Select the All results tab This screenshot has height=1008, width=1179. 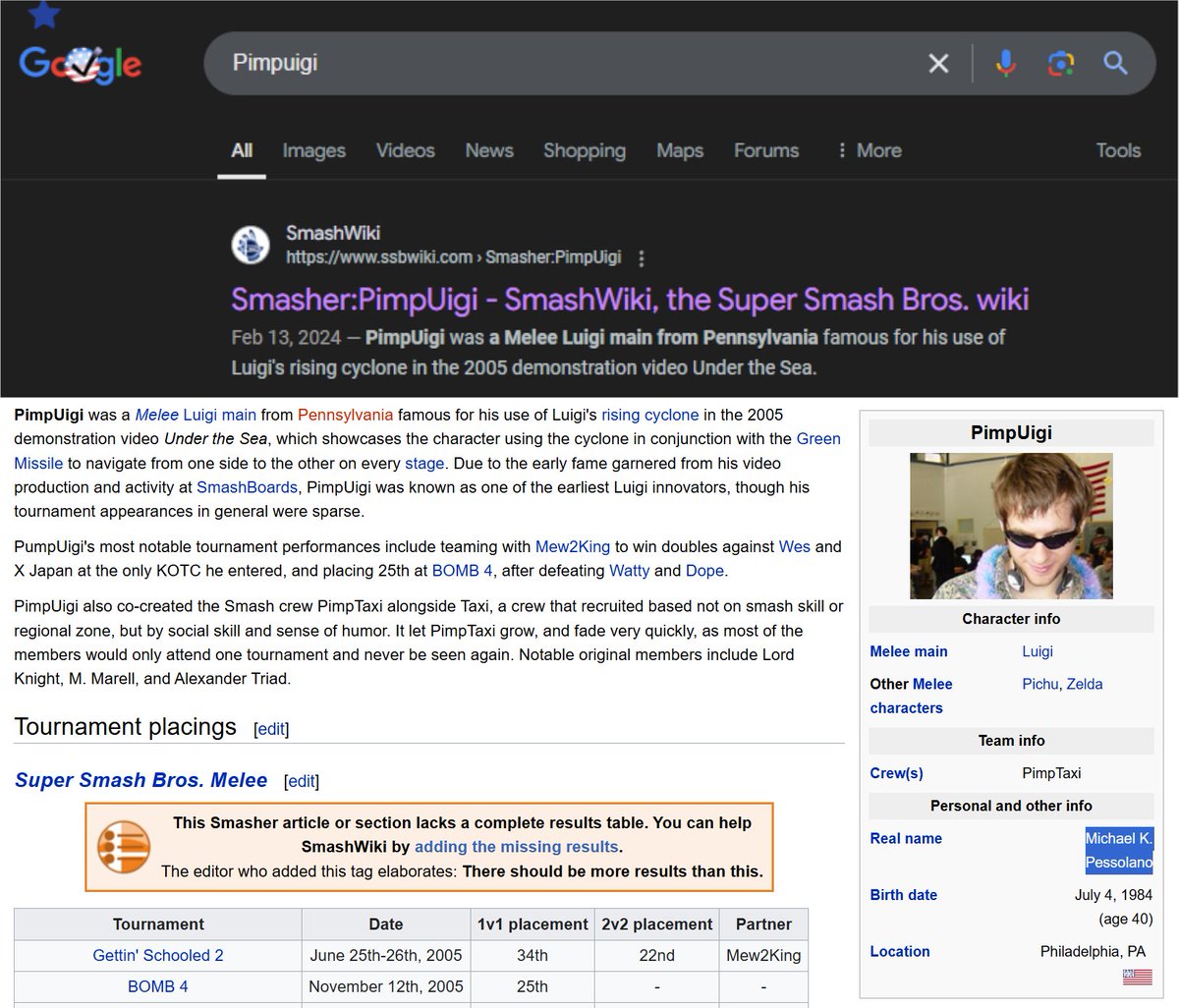[242, 150]
